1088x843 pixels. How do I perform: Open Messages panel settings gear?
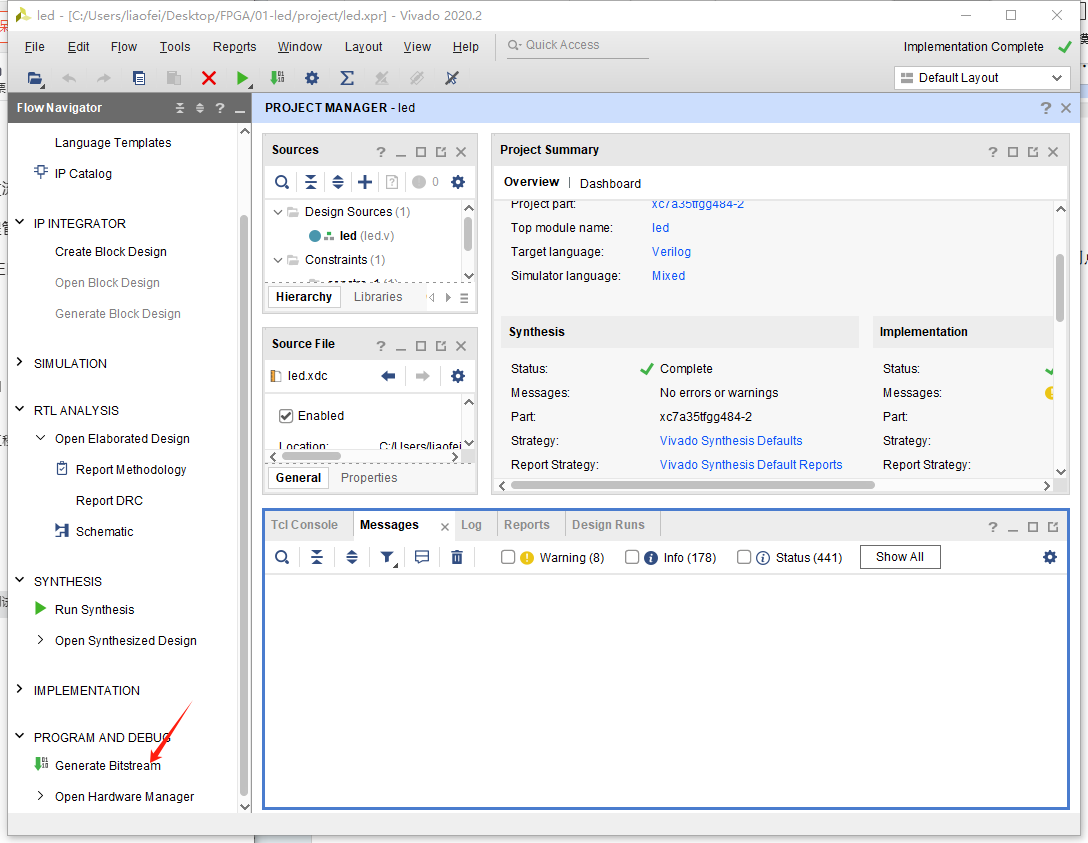point(1050,557)
